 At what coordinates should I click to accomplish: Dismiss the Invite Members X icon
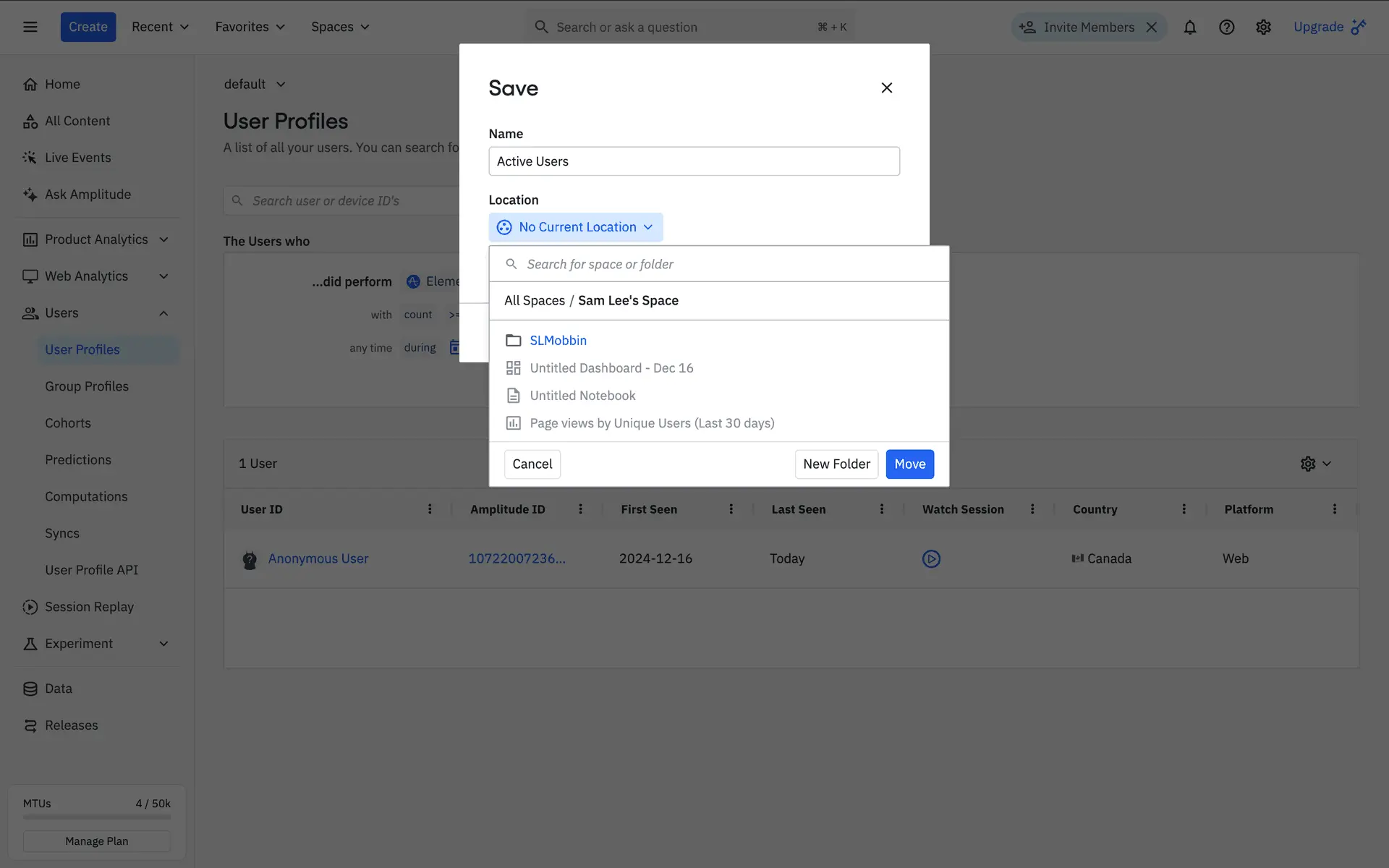tap(1152, 27)
